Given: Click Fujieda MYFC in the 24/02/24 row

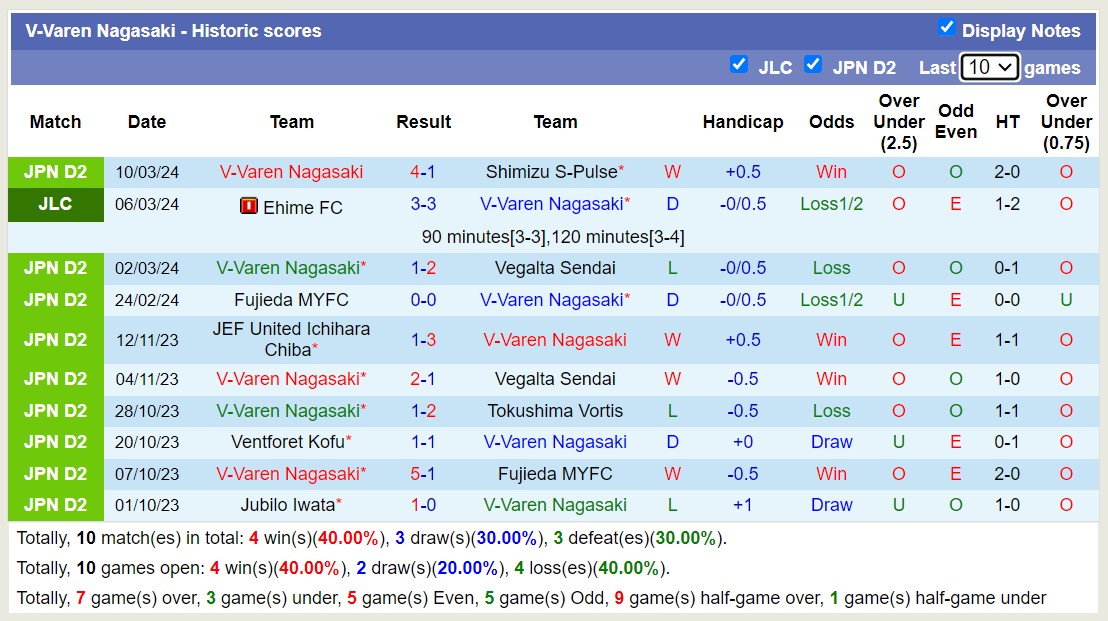Looking at the screenshot, I should click(291, 300).
